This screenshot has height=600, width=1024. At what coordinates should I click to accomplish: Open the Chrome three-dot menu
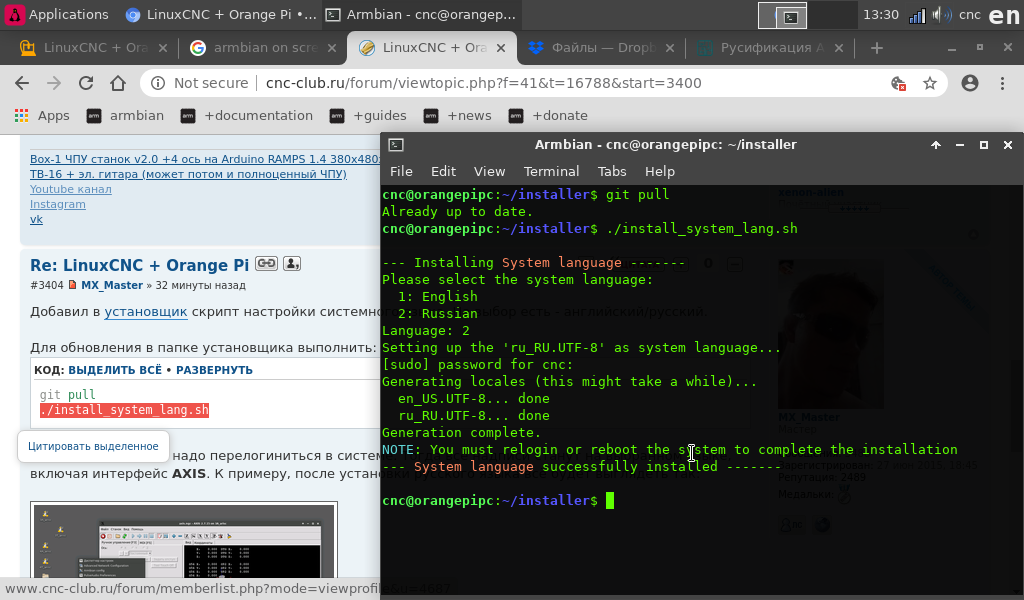point(1002,83)
